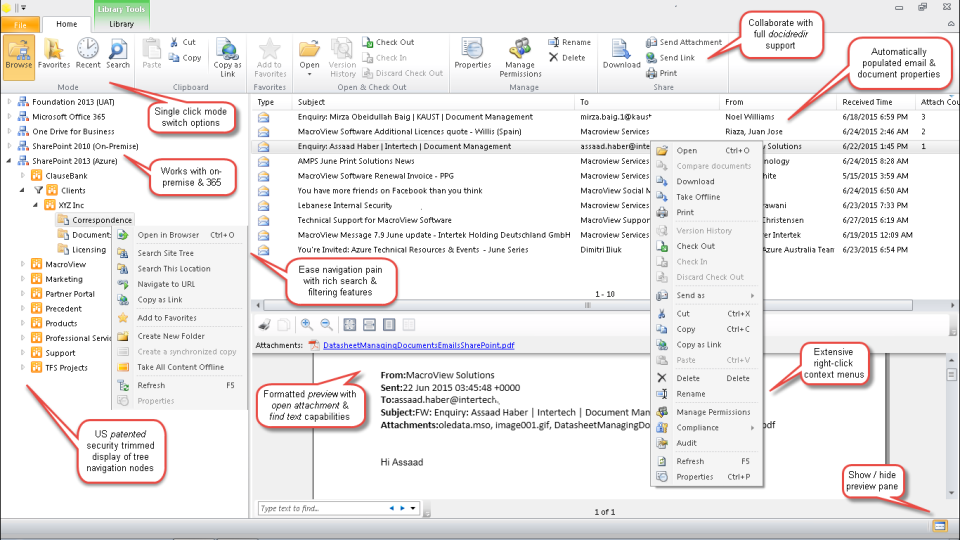Expand the TFS Projects tree node
960x540 pixels.
tap(23, 367)
